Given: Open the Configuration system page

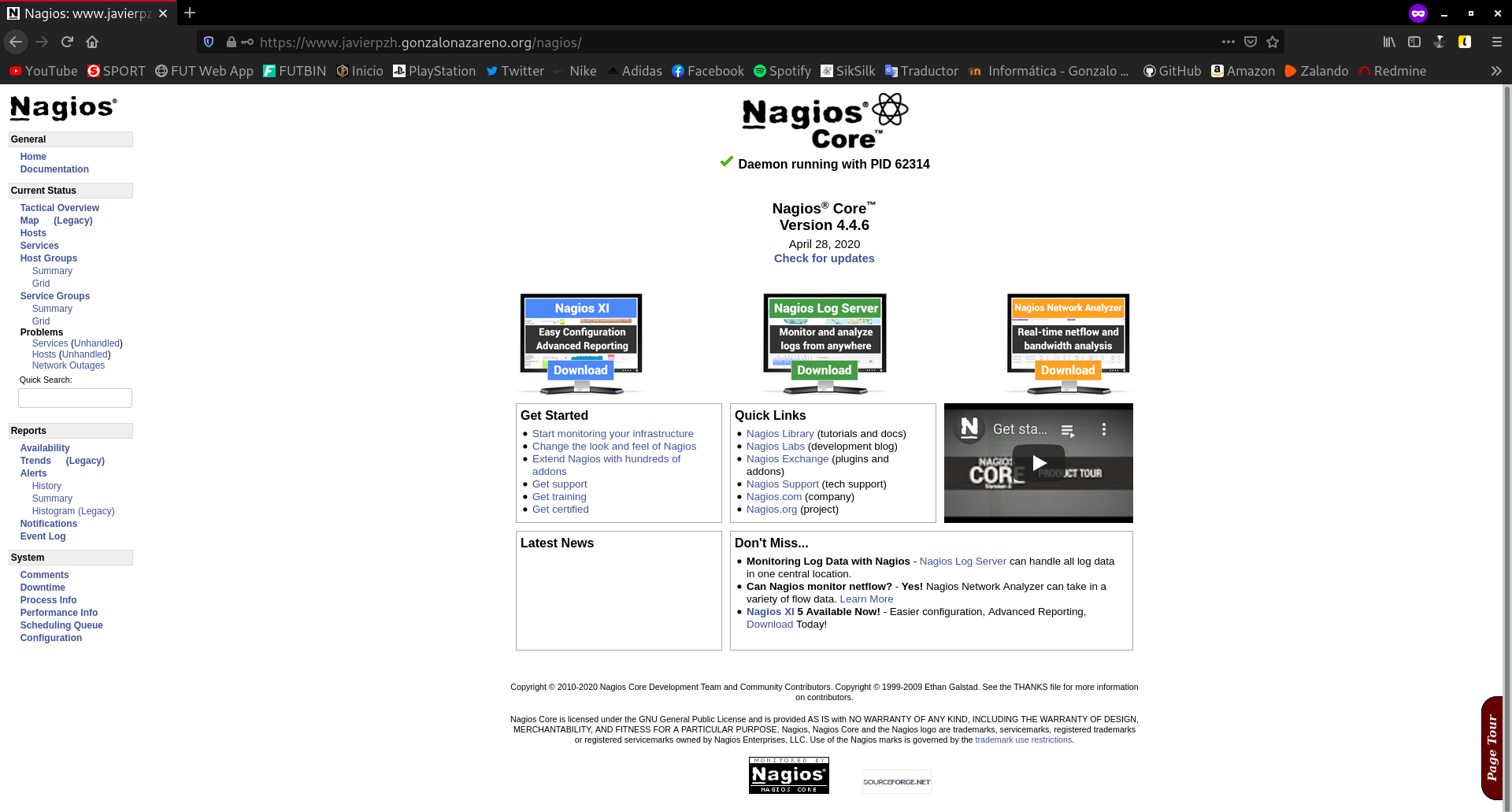Looking at the screenshot, I should (51, 638).
